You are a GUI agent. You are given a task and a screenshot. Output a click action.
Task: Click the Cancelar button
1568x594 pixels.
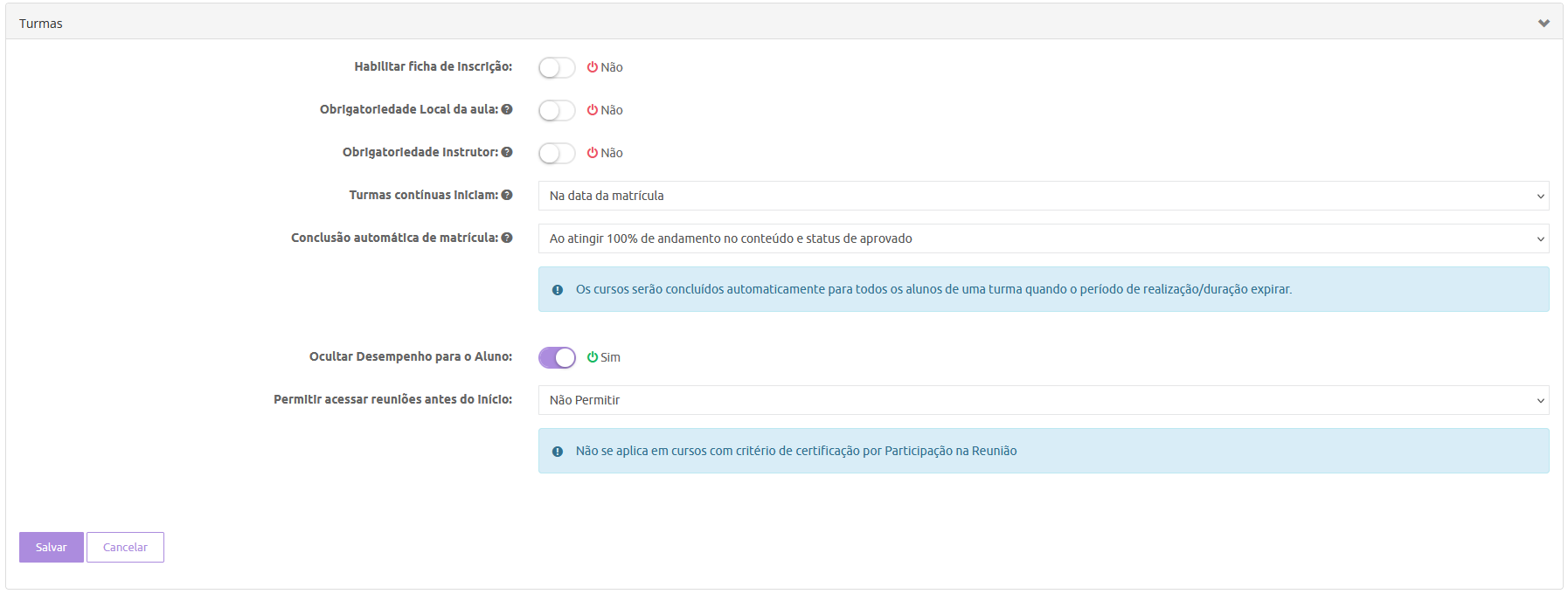pos(125,548)
